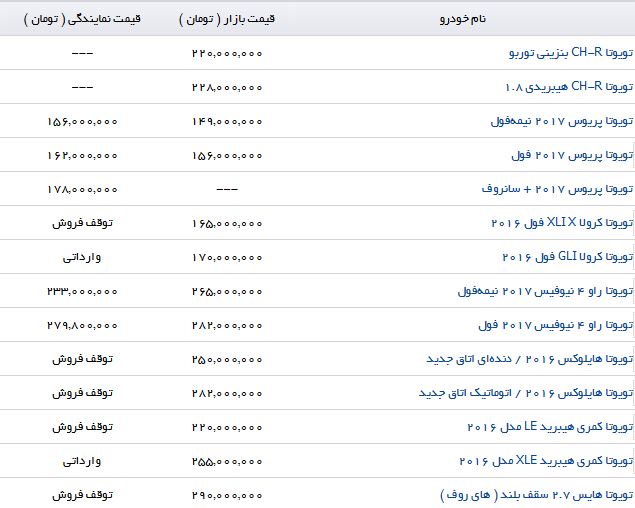
Task: Select توقف فروش in Camry LE row
Action: coord(82,427)
